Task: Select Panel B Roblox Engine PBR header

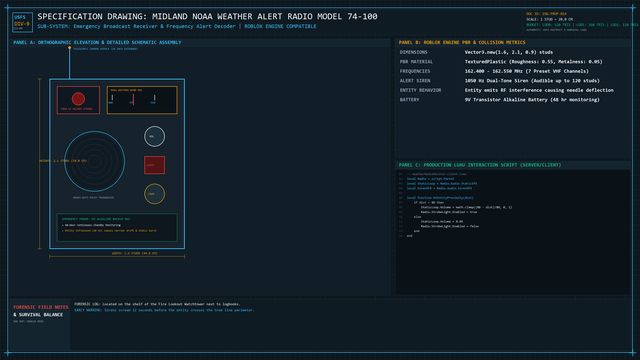Action: (462, 42)
